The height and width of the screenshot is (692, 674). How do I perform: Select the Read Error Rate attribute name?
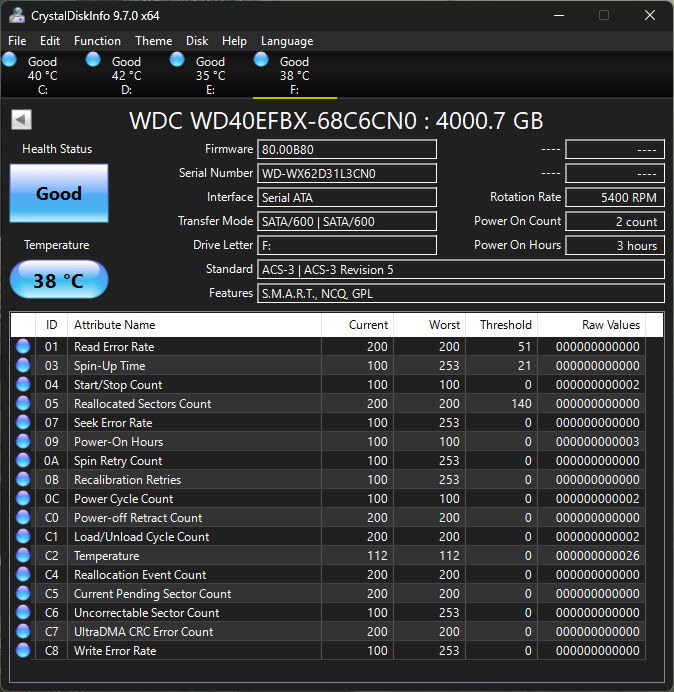pos(114,347)
